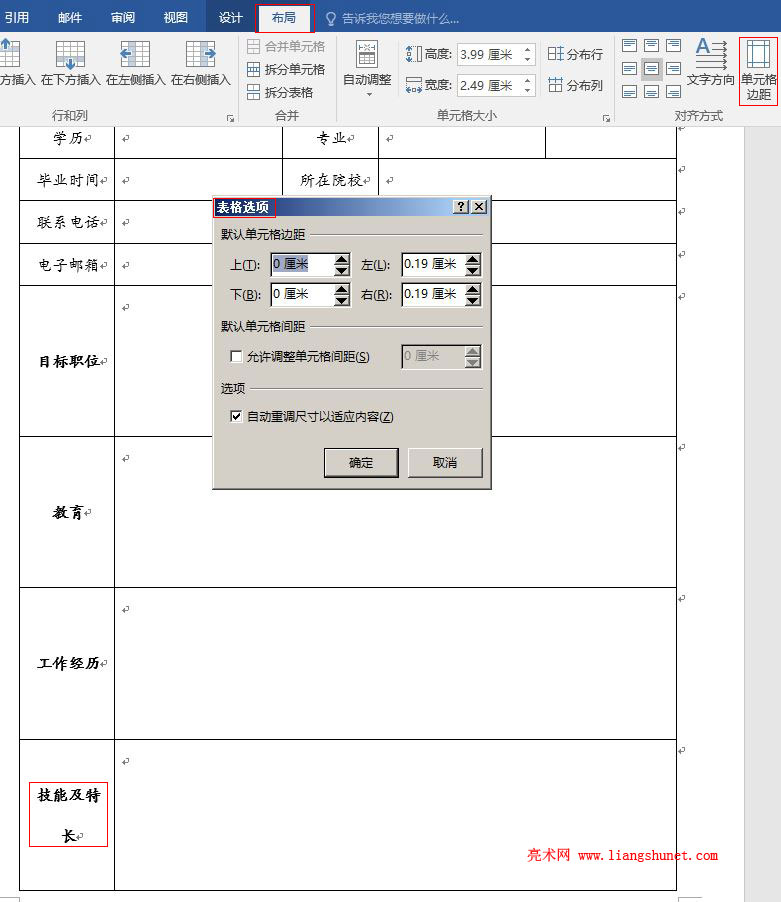Close the Table Options dialog
781x902 pixels.
[x=479, y=207]
